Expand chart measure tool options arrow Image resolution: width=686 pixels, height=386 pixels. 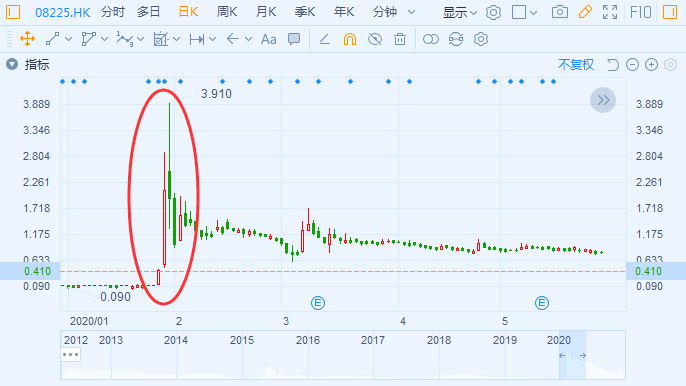point(177,39)
